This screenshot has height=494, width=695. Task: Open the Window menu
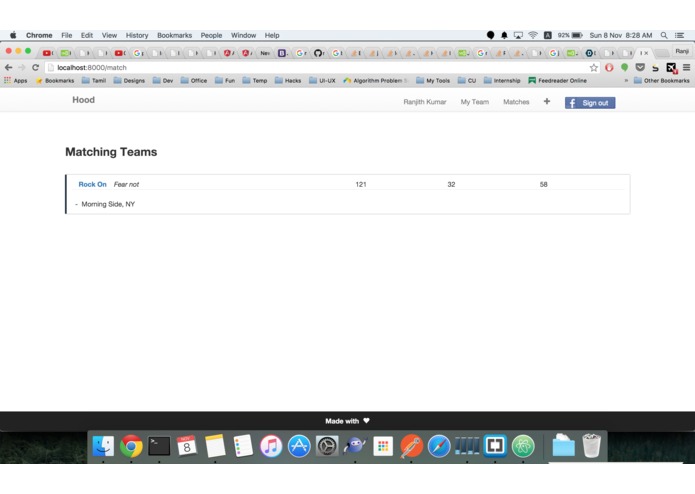pos(243,35)
